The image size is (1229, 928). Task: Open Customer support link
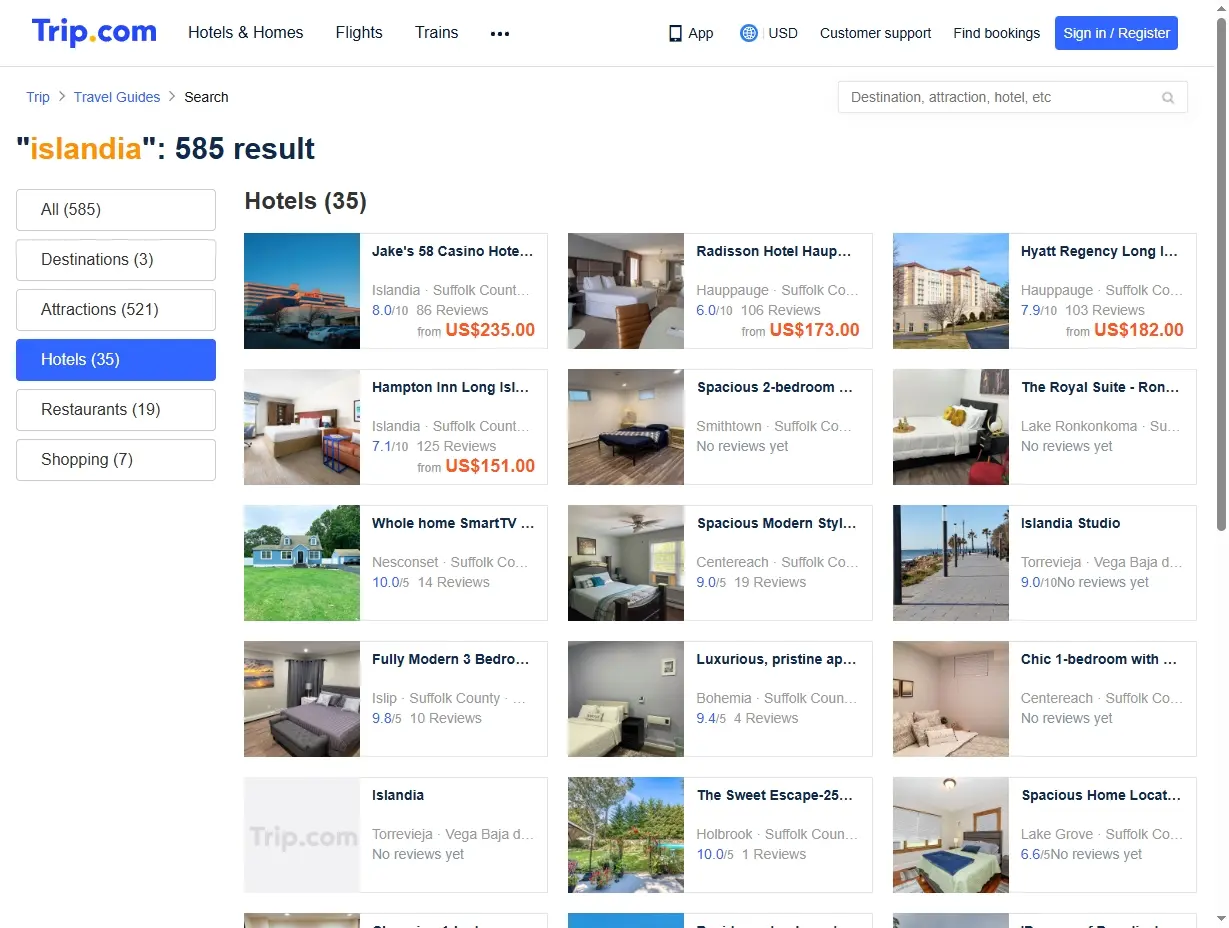click(875, 33)
